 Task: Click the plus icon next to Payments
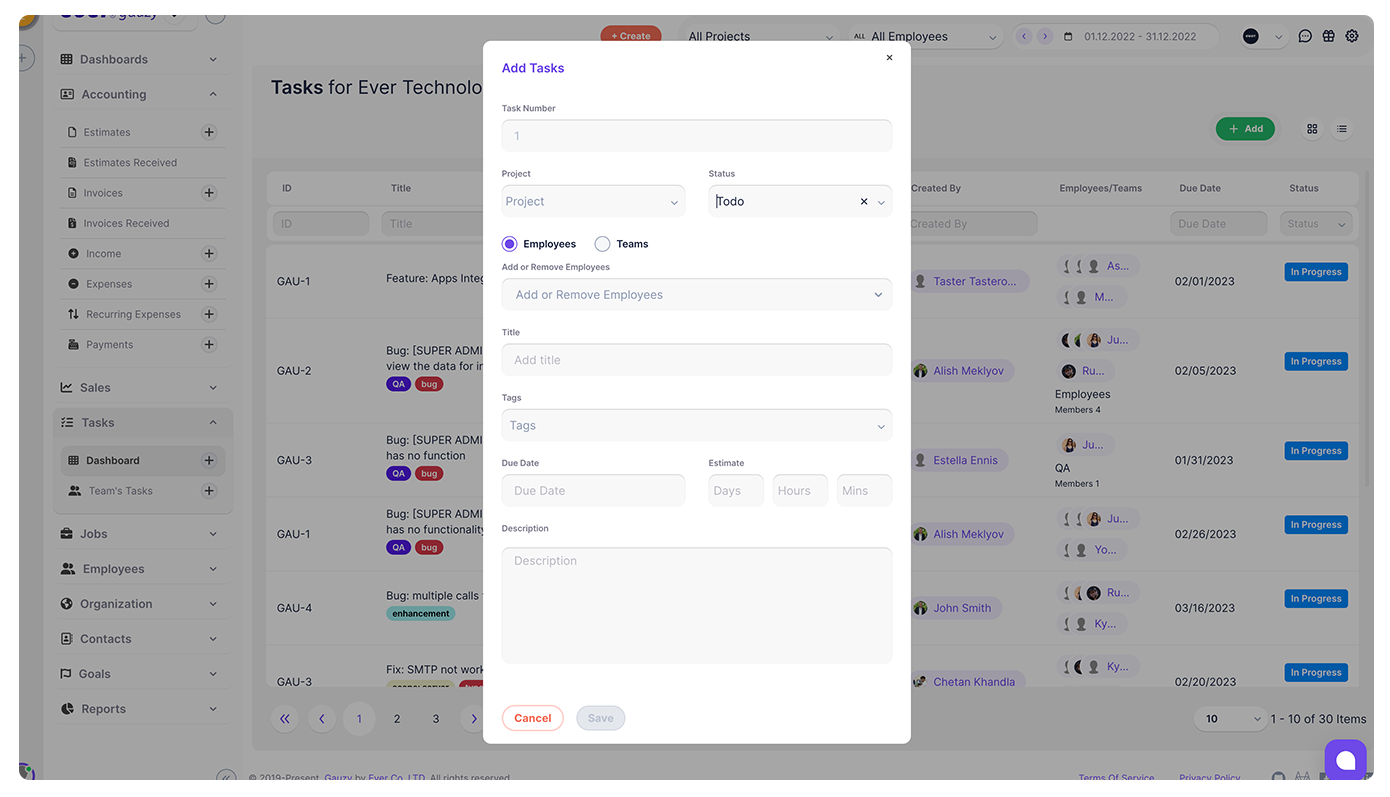coord(208,344)
